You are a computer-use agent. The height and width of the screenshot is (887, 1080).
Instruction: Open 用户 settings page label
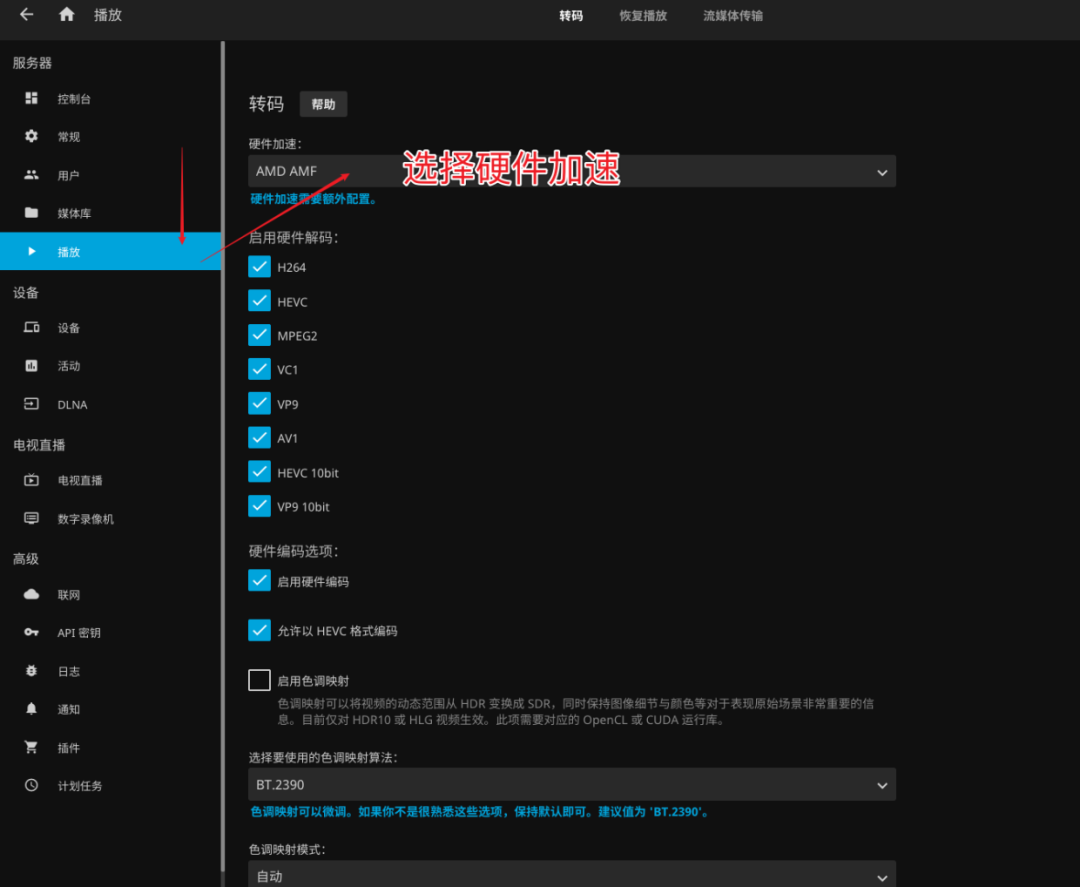click(68, 176)
